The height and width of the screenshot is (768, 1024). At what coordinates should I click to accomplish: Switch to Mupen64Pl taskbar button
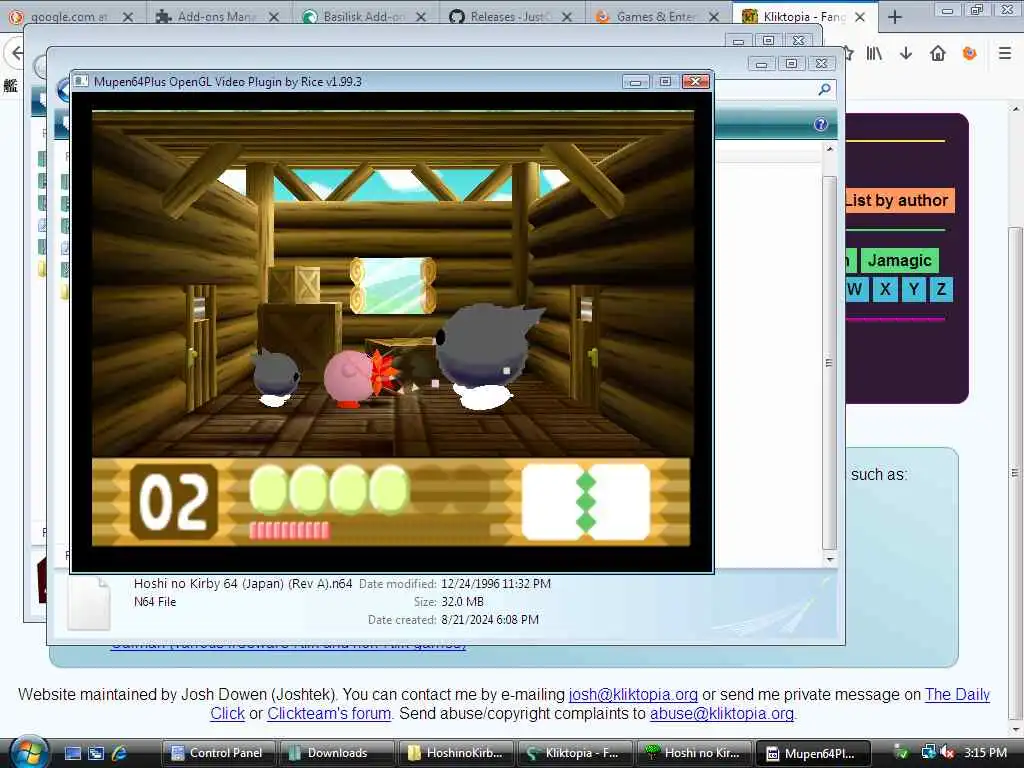tap(812, 753)
